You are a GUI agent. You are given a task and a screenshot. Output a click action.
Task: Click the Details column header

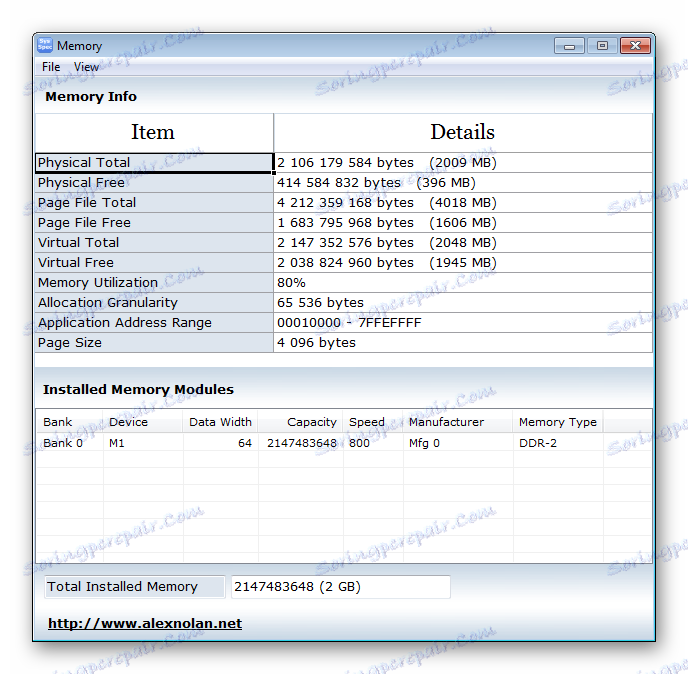(463, 133)
